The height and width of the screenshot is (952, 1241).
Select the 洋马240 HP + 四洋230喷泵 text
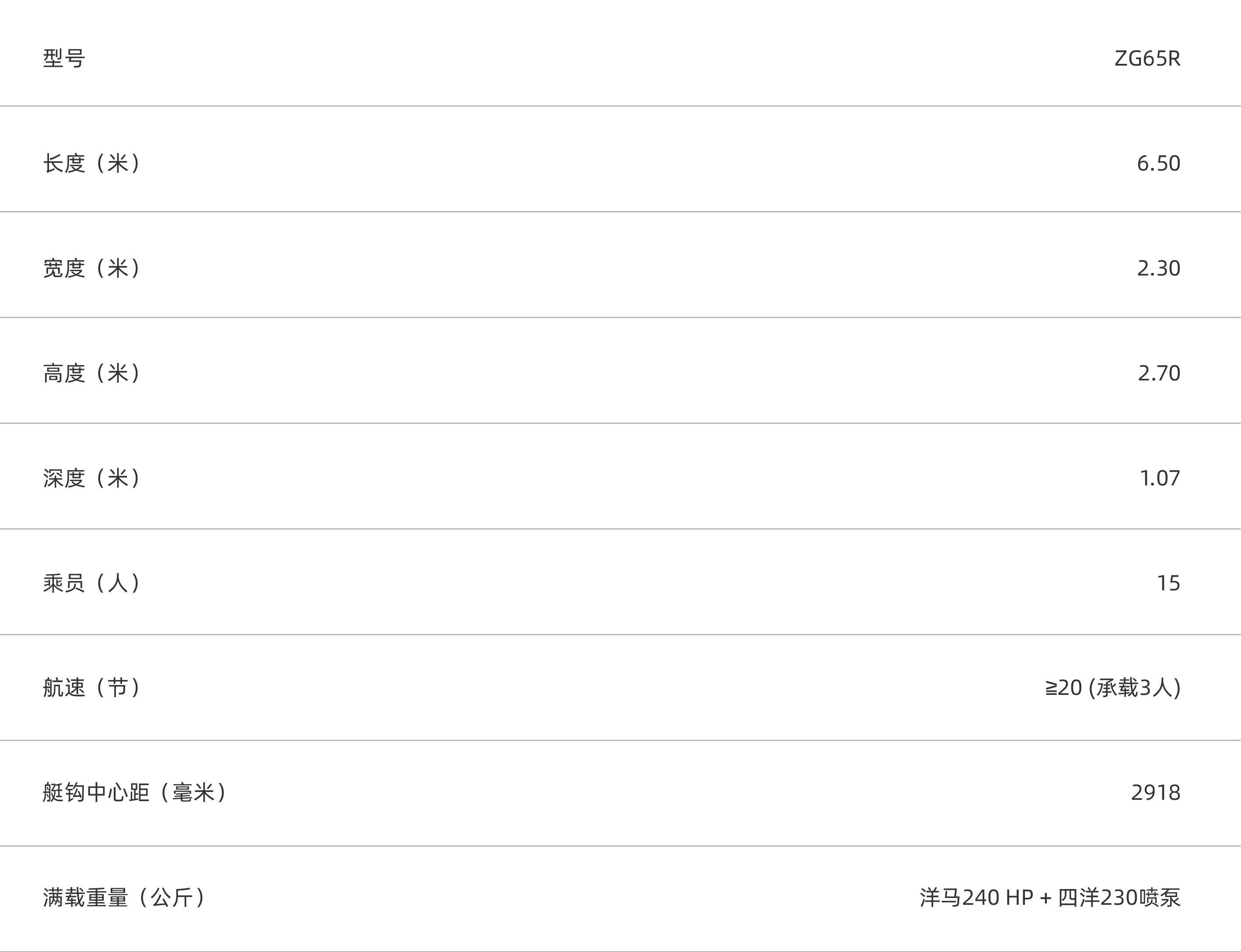click(x=1049, y=898)
